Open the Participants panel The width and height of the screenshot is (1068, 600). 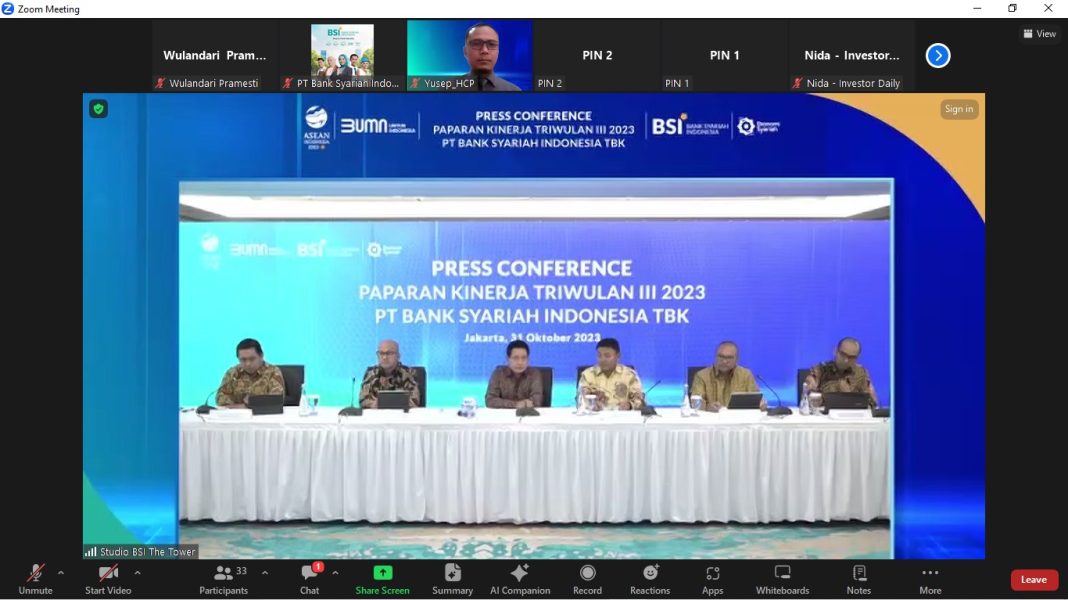pyautogui.click(x=223, y=580)
